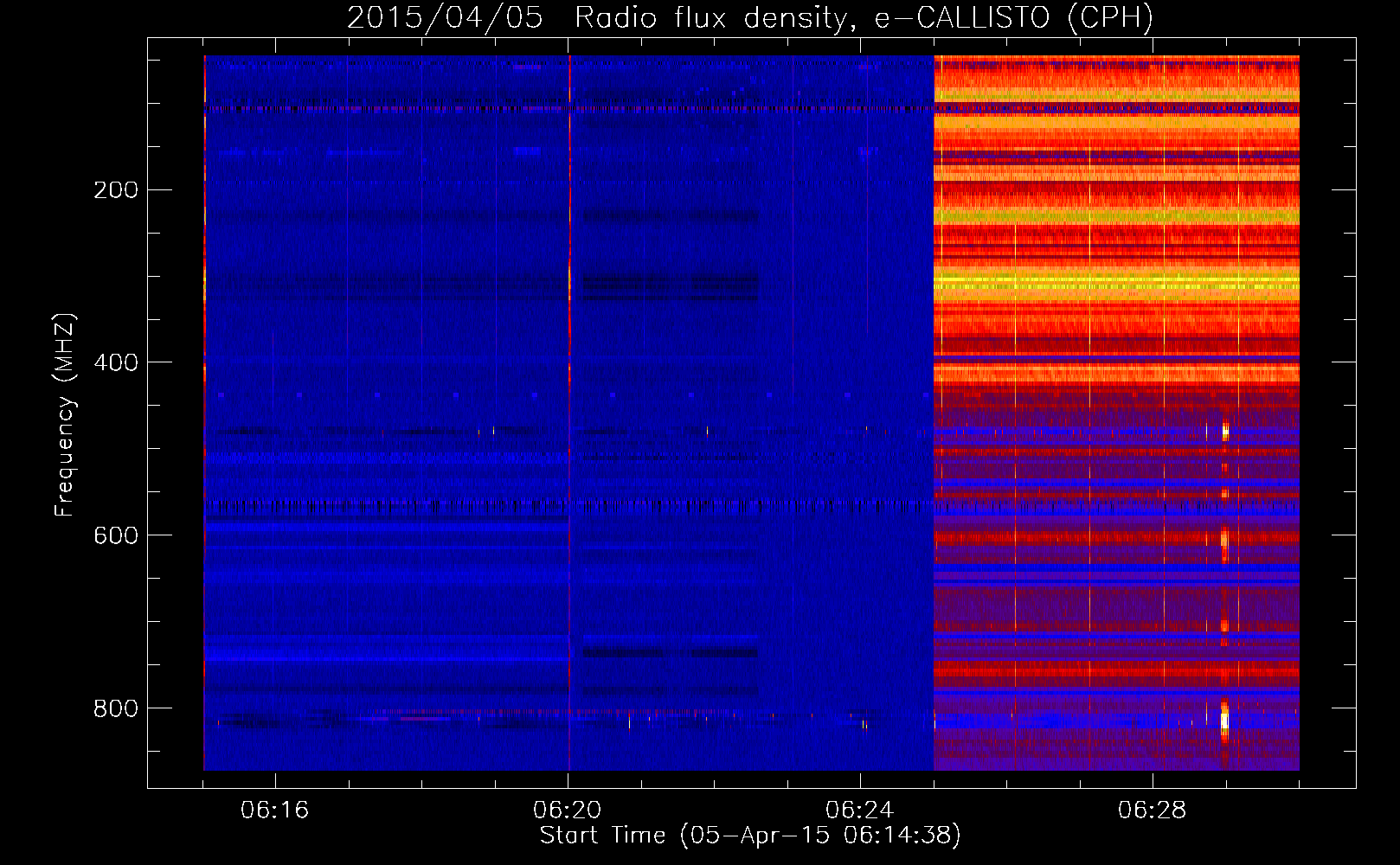Click the 06:28 time tick label

(1153, 810)
